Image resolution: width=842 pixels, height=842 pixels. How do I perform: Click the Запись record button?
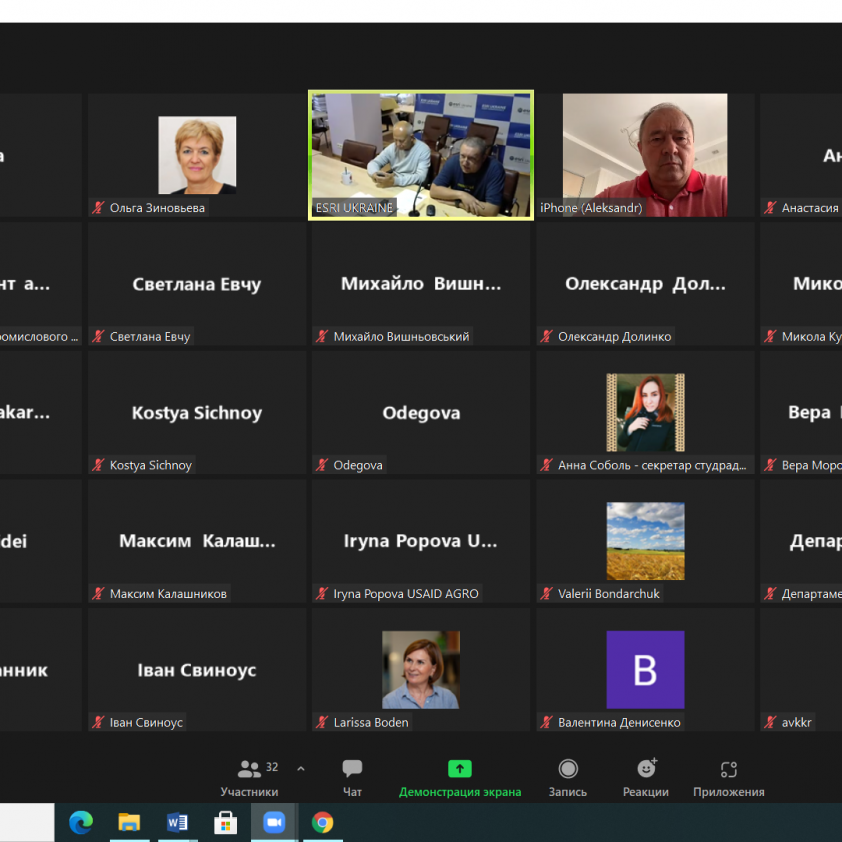[568, 769]
